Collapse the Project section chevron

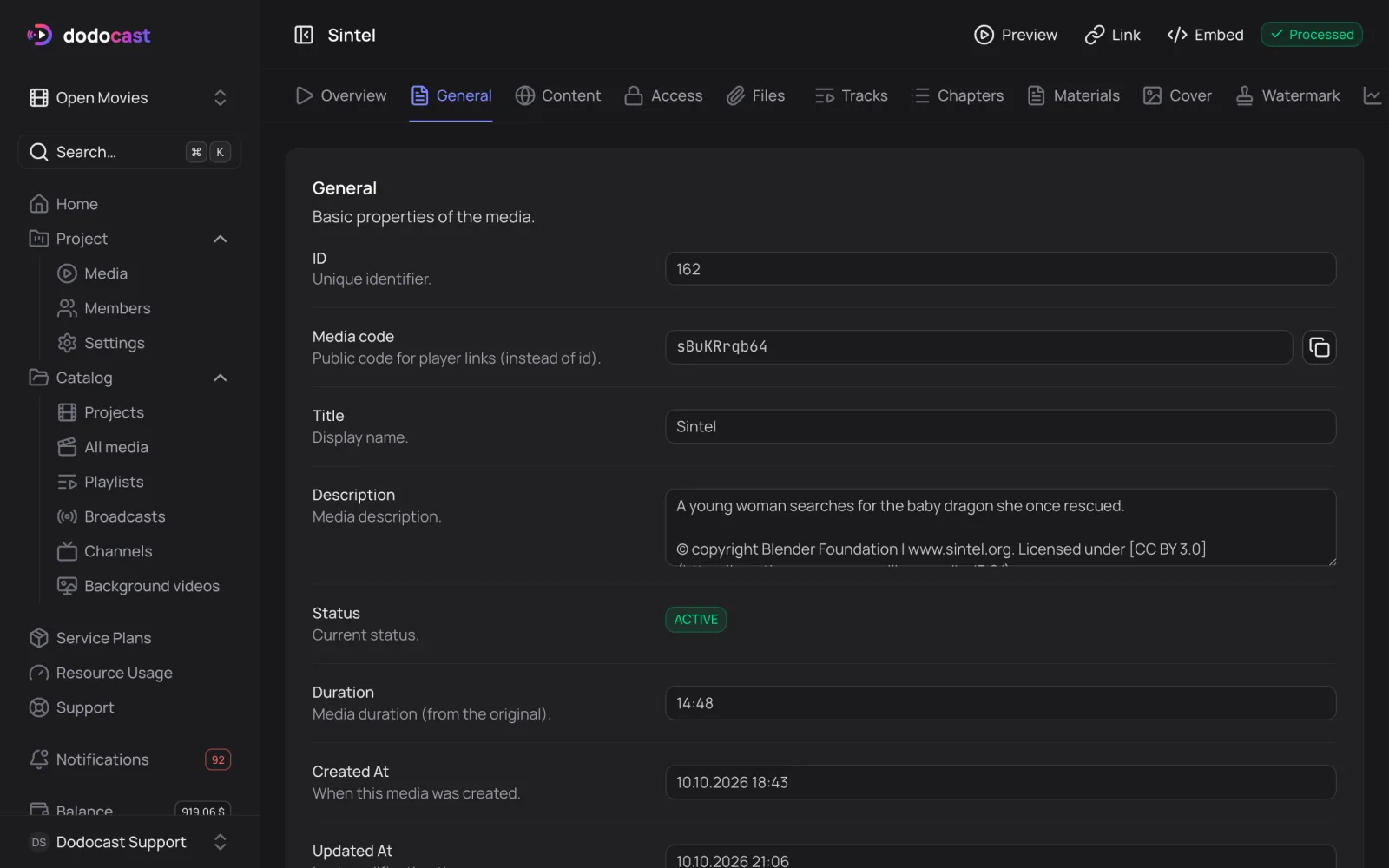pyautogui.click(x=221, y=239)
